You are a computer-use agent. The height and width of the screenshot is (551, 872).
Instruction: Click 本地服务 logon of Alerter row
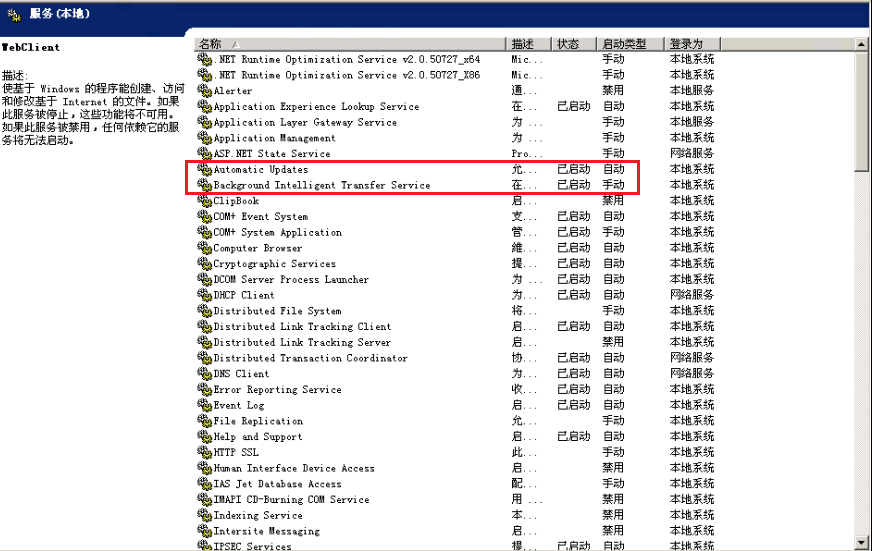[x=692, y=90]
